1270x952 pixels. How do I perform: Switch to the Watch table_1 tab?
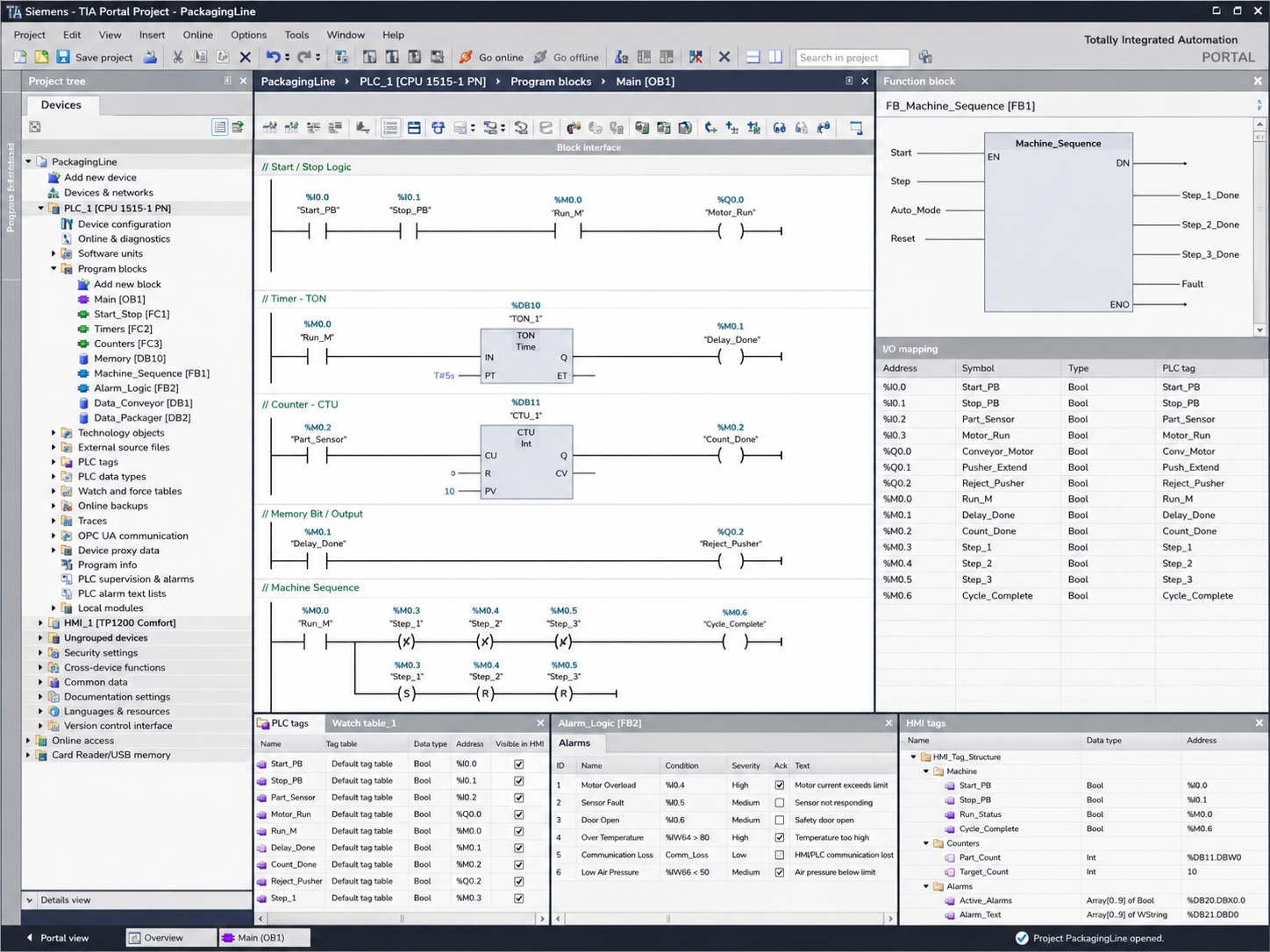363,723
